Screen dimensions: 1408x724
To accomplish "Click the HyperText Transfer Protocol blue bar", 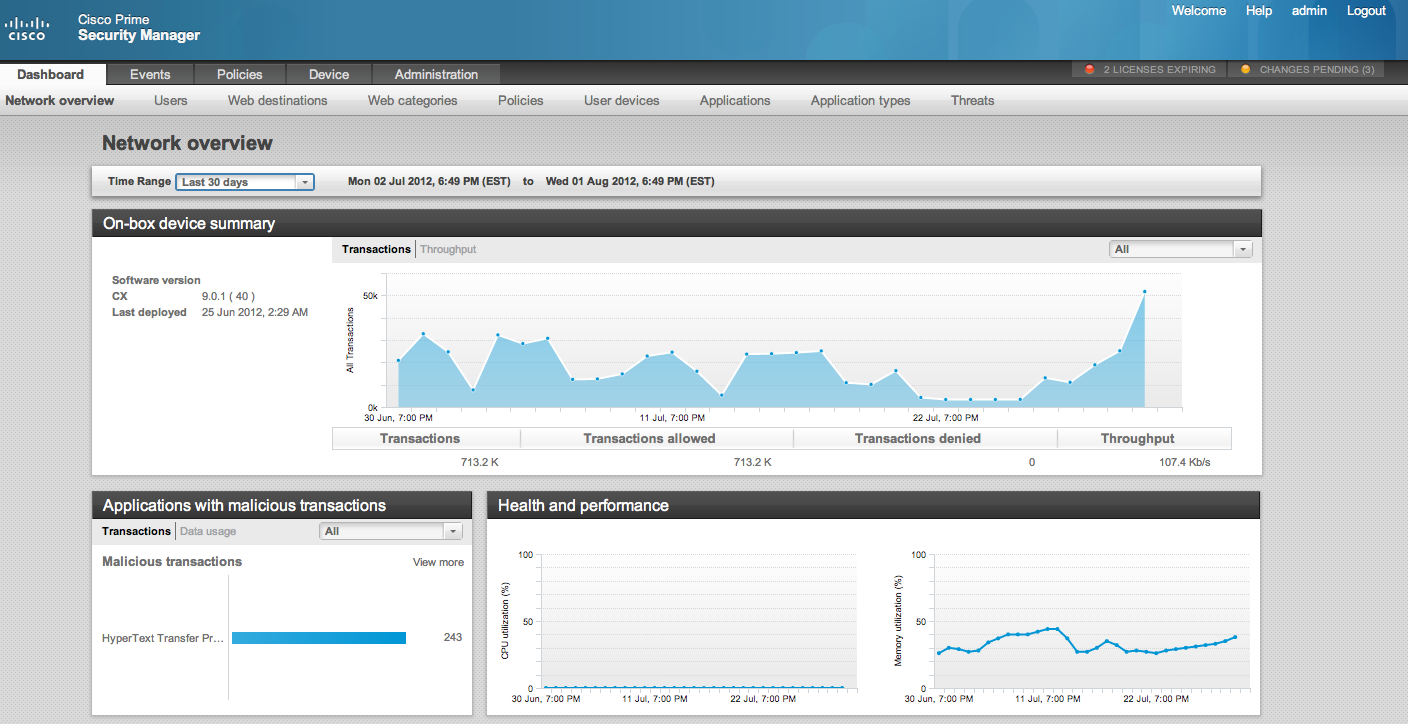I will click(x=319, y=638).
